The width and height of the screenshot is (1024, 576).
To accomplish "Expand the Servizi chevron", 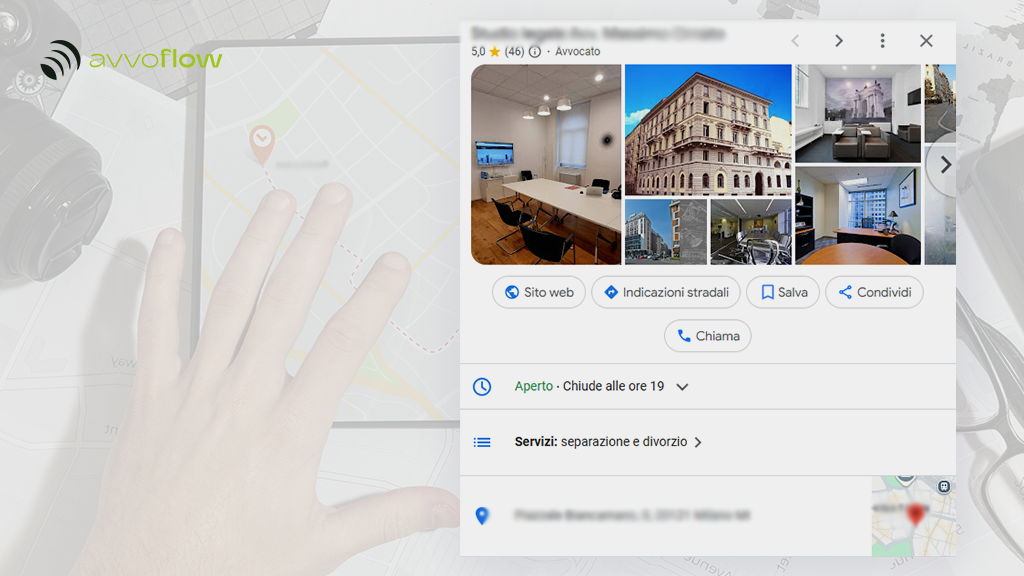I will [698, 442].
